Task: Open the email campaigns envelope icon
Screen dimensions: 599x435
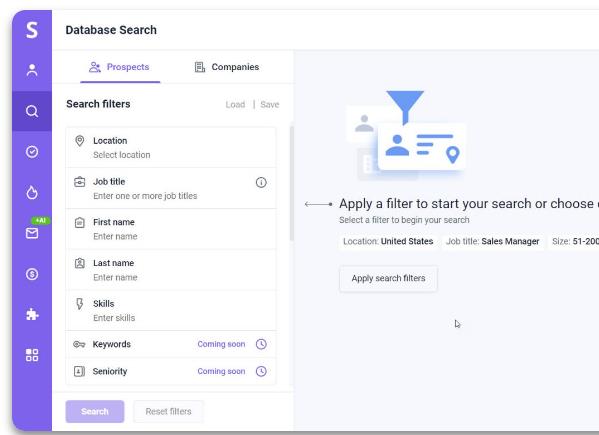Action: [32, 233]
